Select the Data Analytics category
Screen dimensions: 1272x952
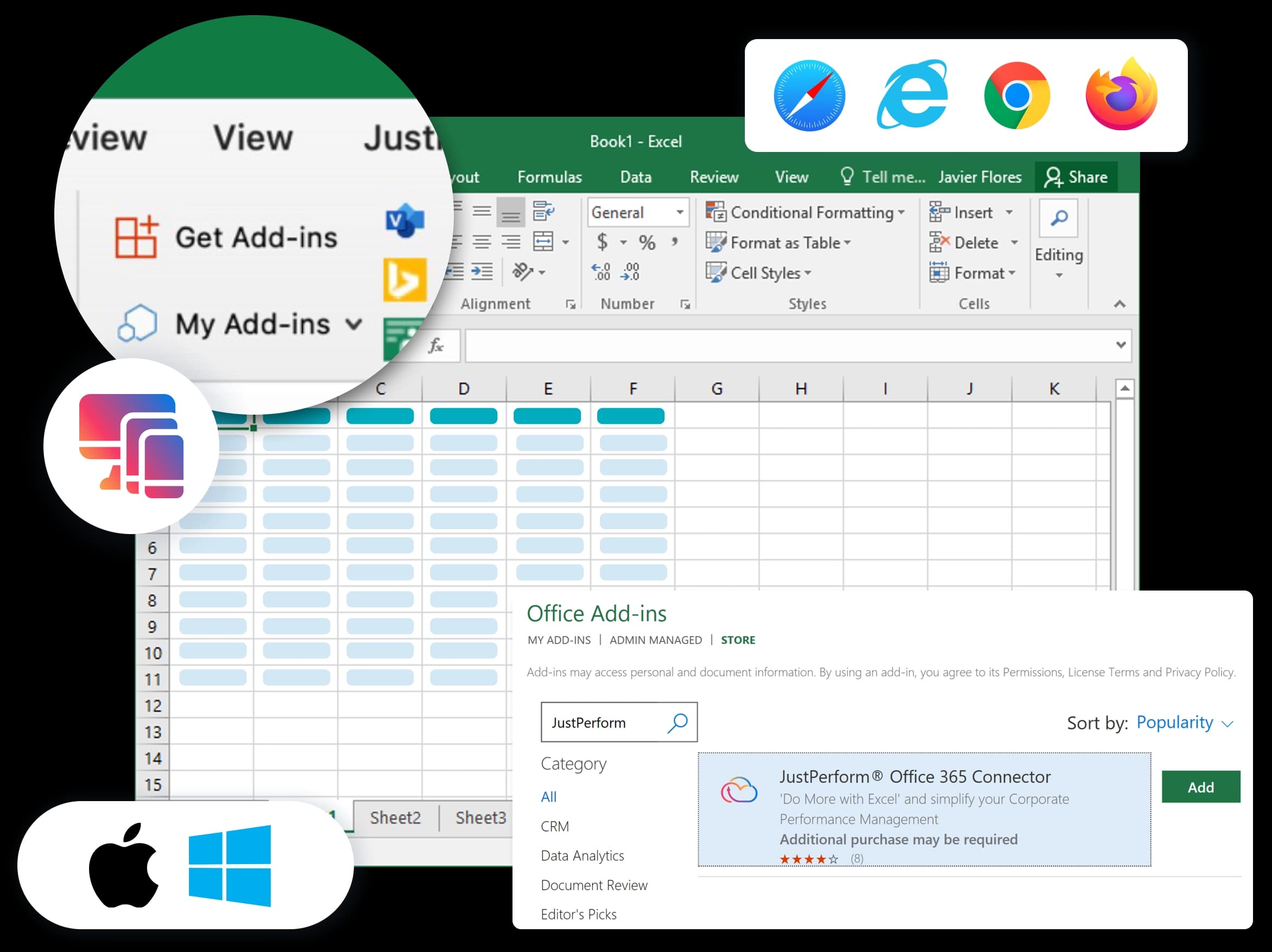582,855
